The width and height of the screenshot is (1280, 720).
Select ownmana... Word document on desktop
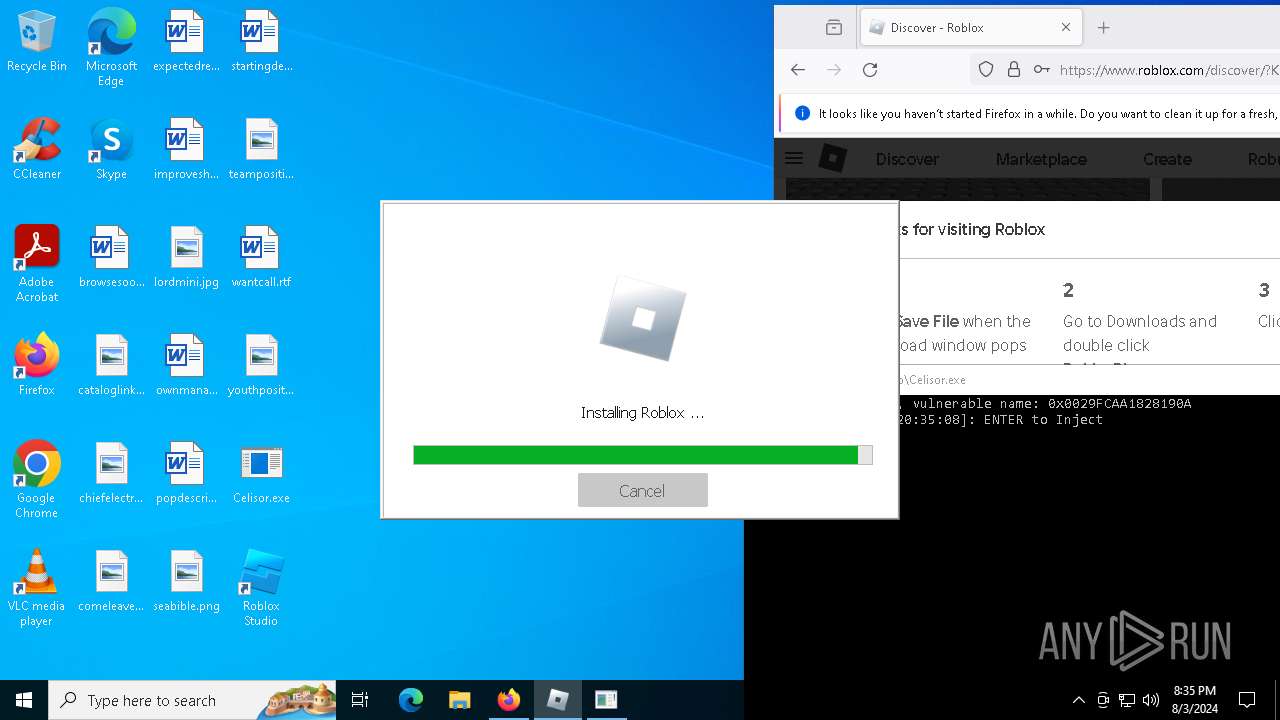pos(186,365)
